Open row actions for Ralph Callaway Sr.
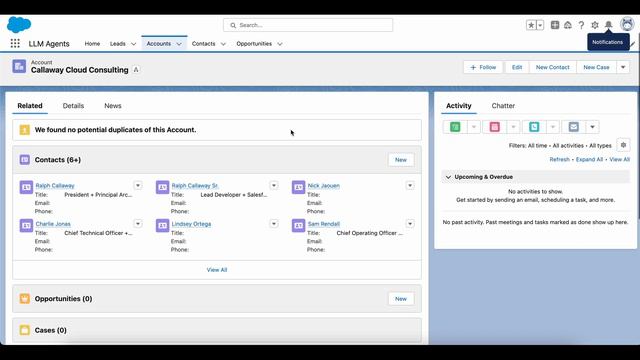 tap(274, 185)
